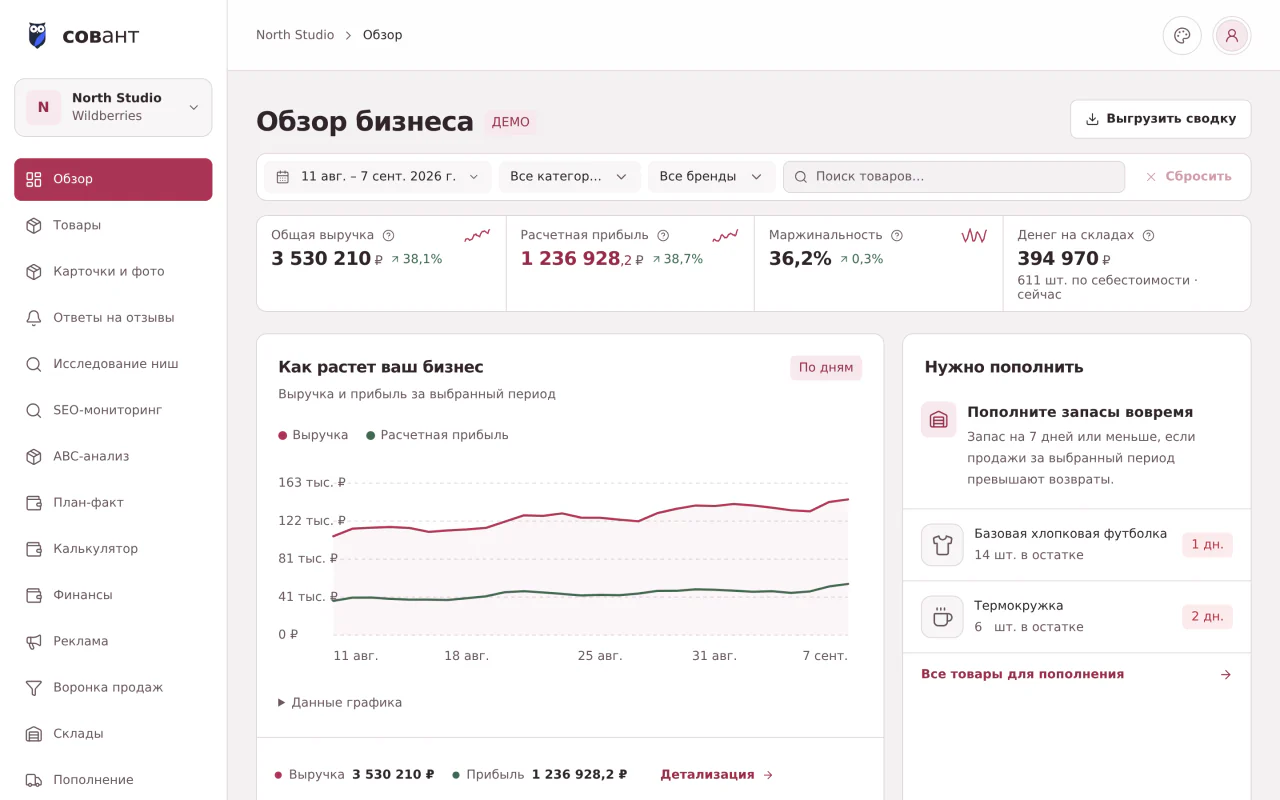Switch the По дням chart granularity
This screenshot has width=1280, height=800.
[x=826, y=367]
